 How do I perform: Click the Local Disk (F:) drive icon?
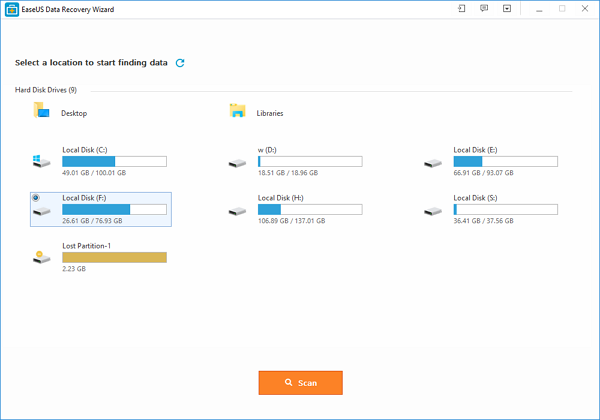(x=41, y=211)
